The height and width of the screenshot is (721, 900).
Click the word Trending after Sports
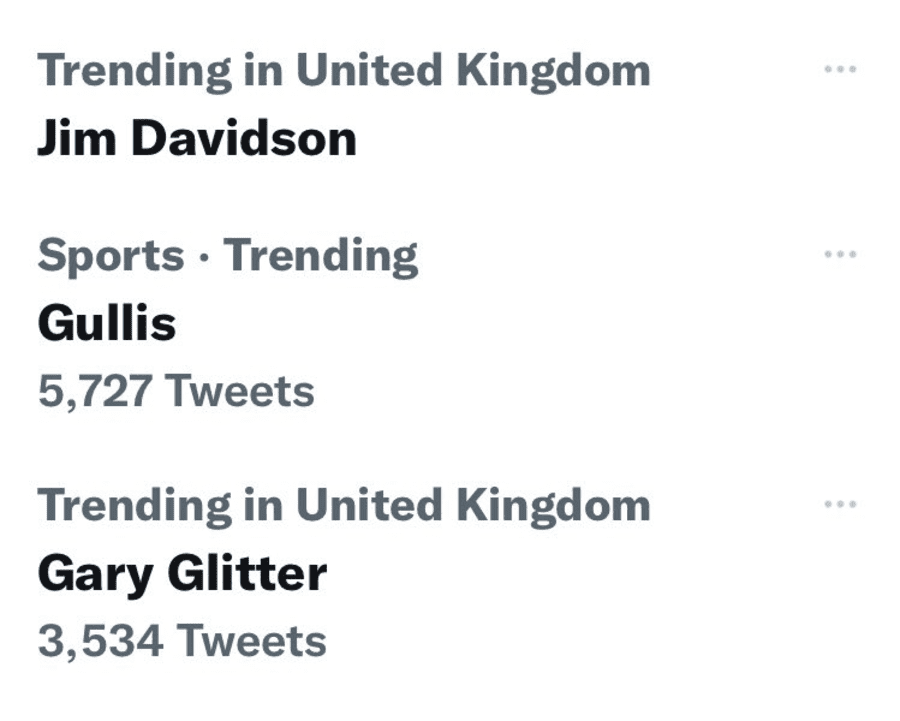coord(321,256)
